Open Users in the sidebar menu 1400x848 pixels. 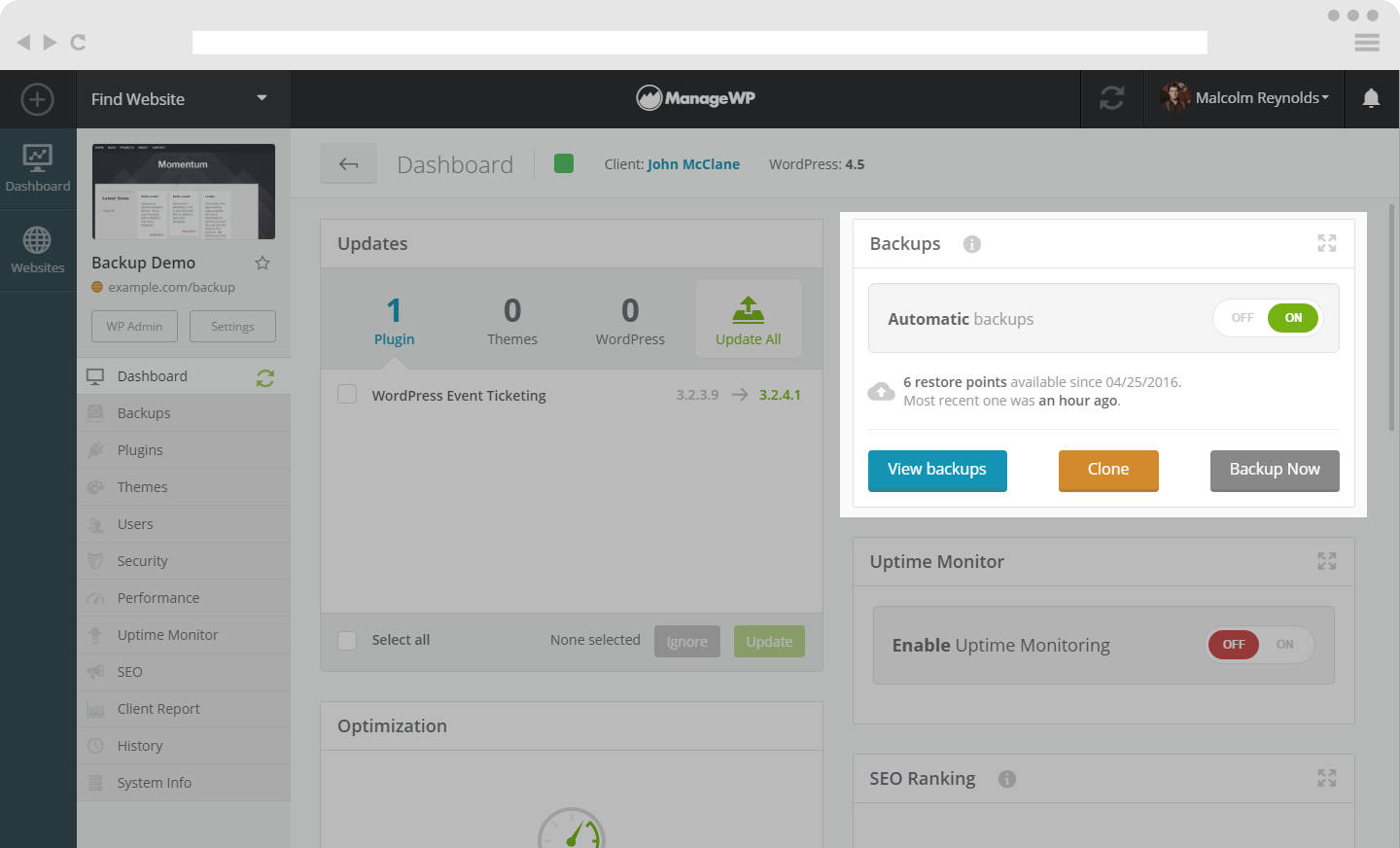184,524
